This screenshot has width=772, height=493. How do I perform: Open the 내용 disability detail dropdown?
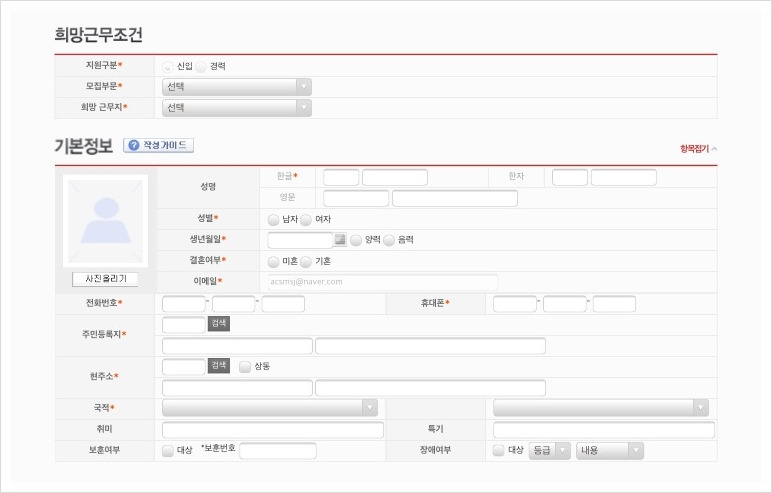tap(610, 451)
